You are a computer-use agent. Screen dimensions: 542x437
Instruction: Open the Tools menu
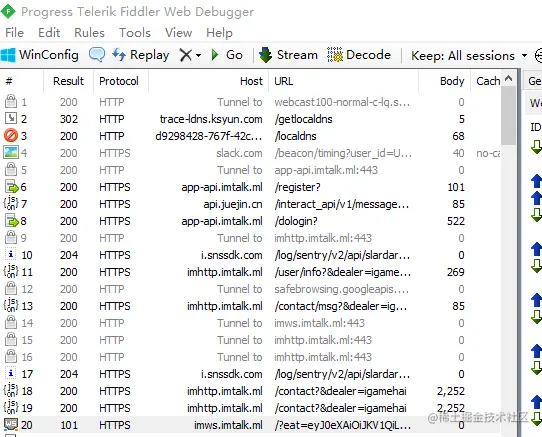coord(135,33)
